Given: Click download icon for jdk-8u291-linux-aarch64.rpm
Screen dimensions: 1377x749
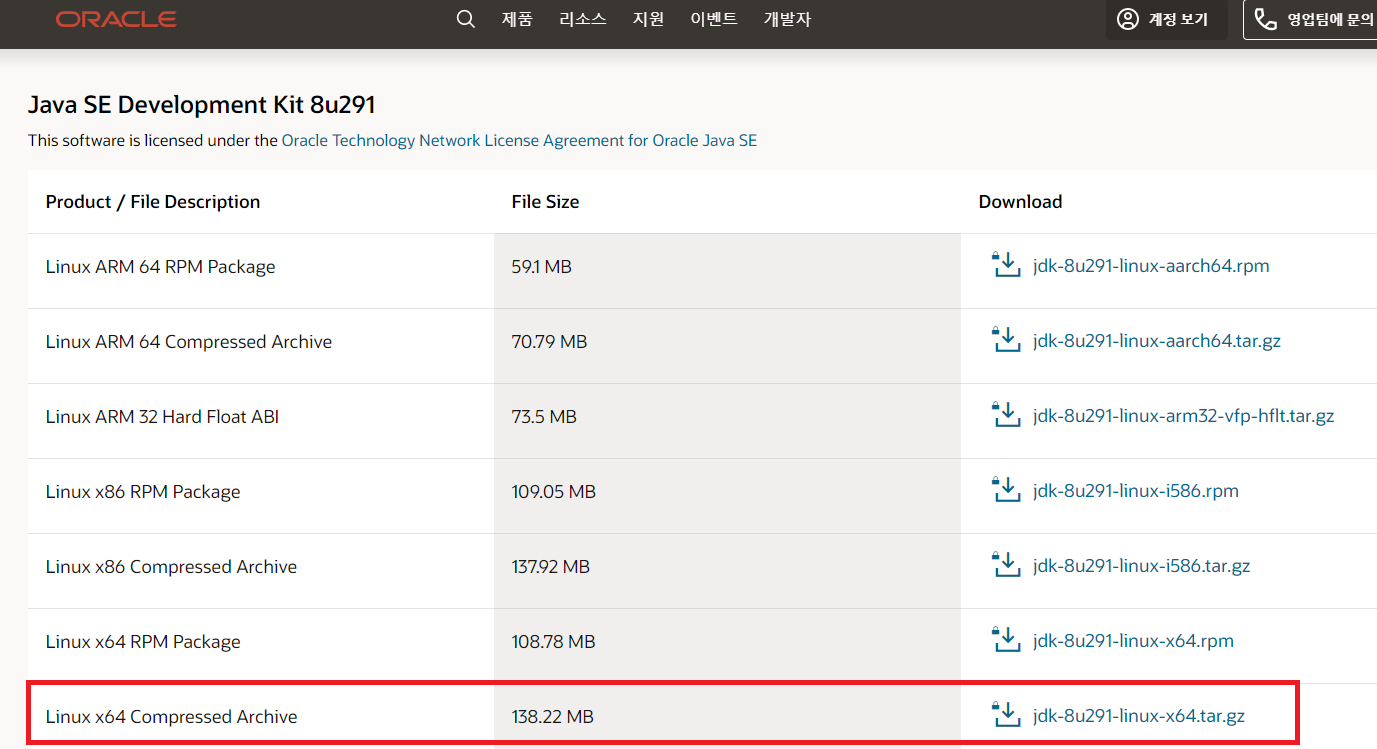Looking at the screenshot, I should [x=1005, y=266].
